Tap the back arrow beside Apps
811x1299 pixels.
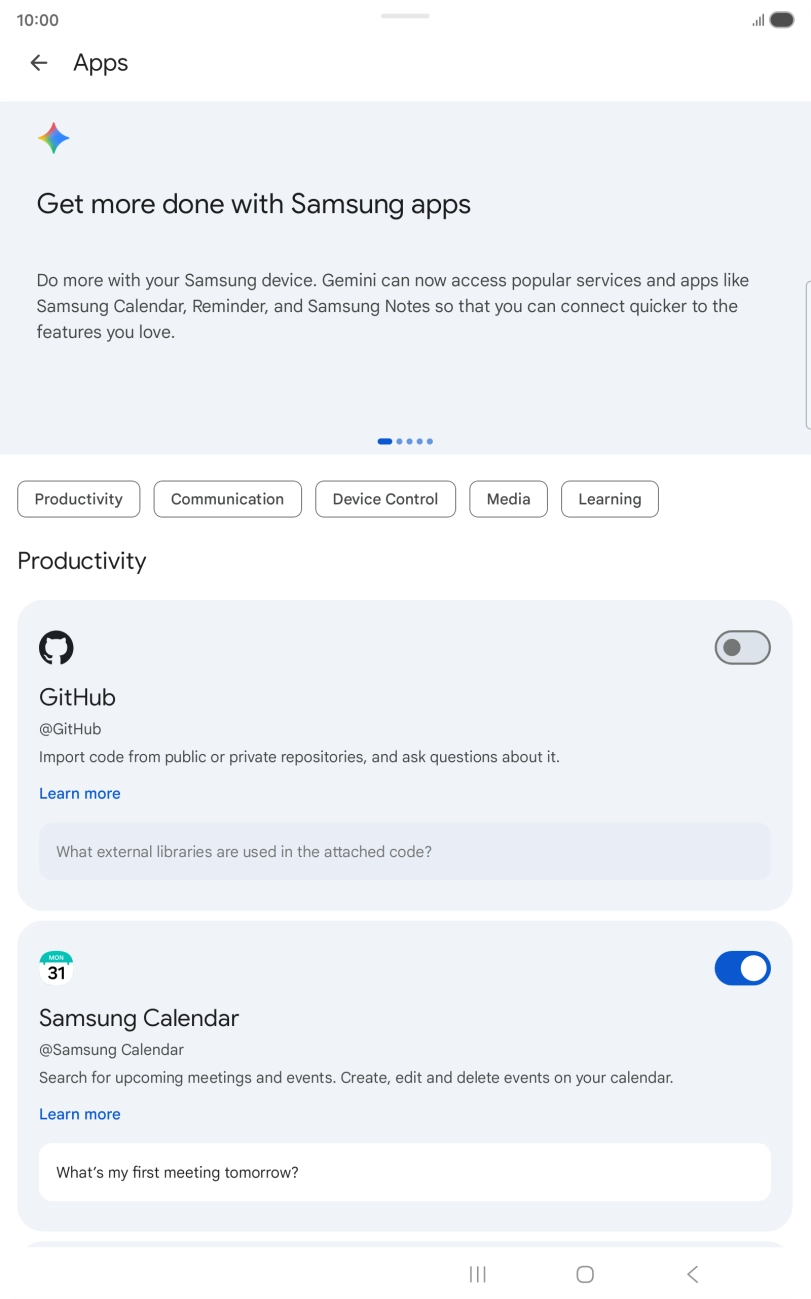[39, 63]
